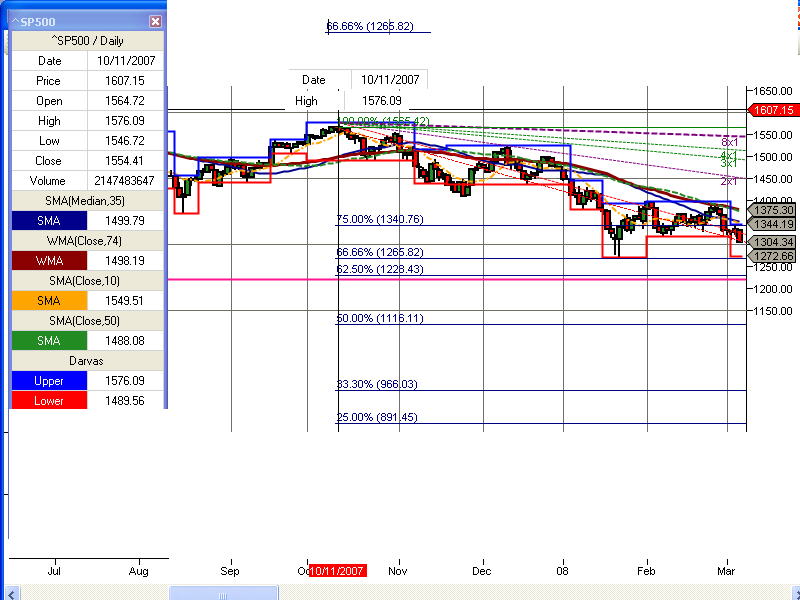Click the blue Darvas Upper swatch
The image size is (800, 600).
(x=49, y=381)
